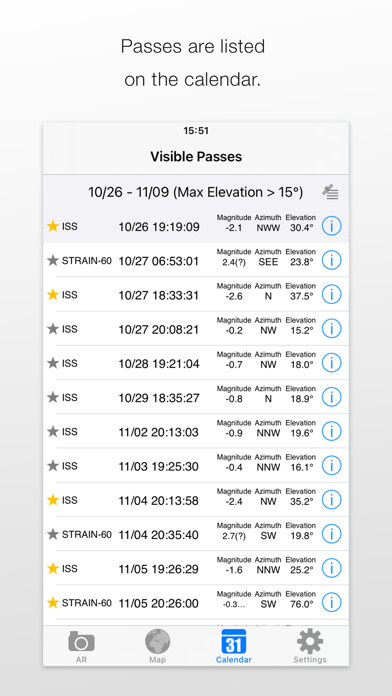View info for ISS 10/27 18:33:31
392x696 pixels.
(x=331, y=295)
